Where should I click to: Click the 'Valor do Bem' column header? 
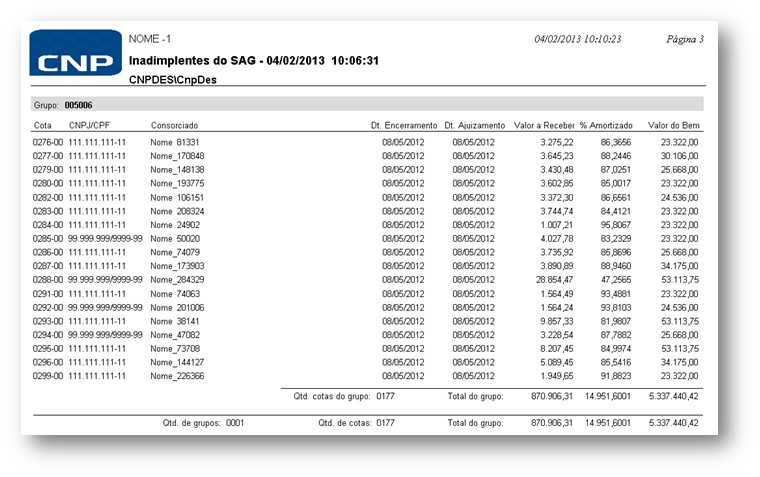(x=674, y=126)
